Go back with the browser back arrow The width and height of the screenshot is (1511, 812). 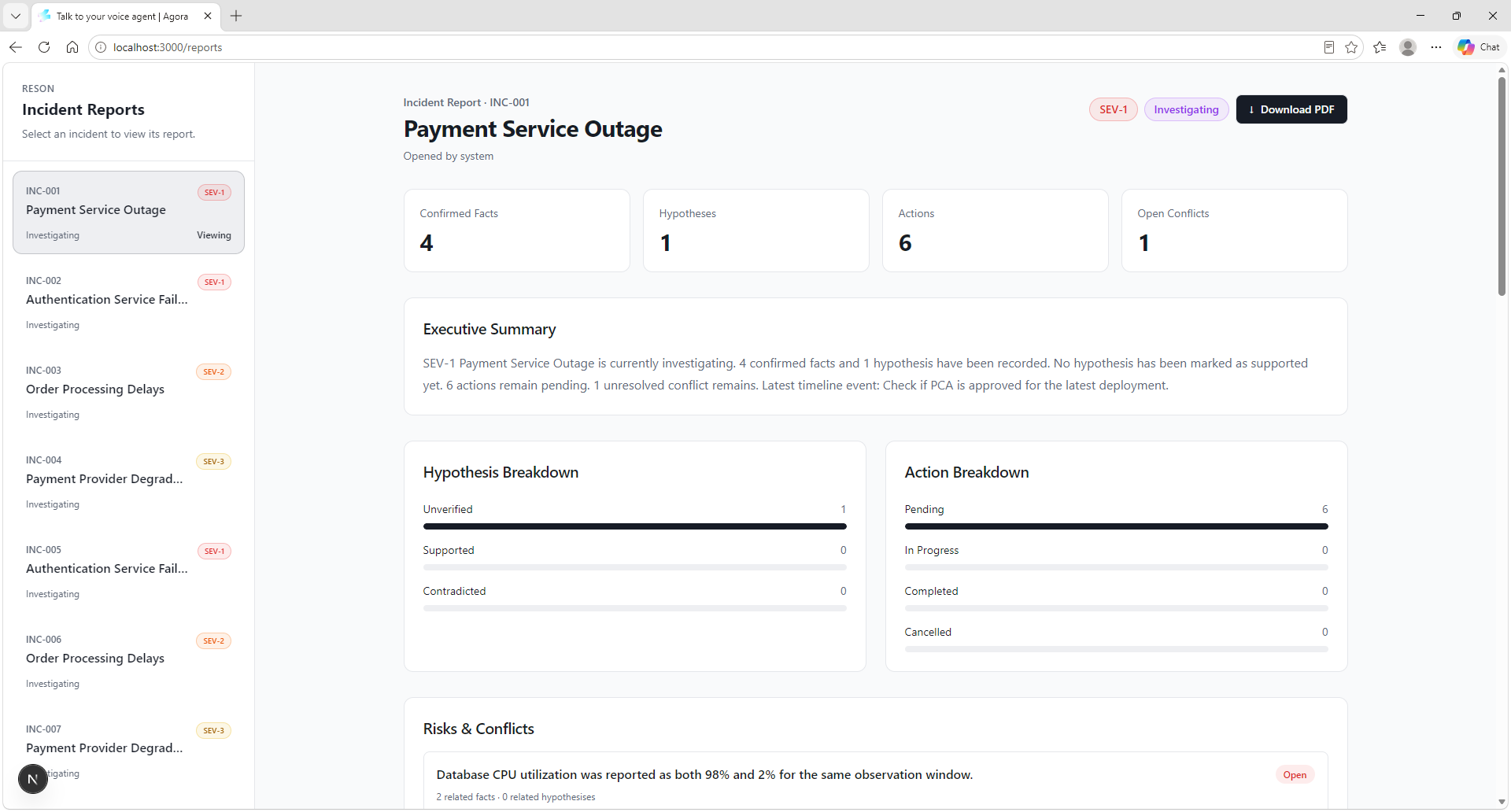click(16, 47)
